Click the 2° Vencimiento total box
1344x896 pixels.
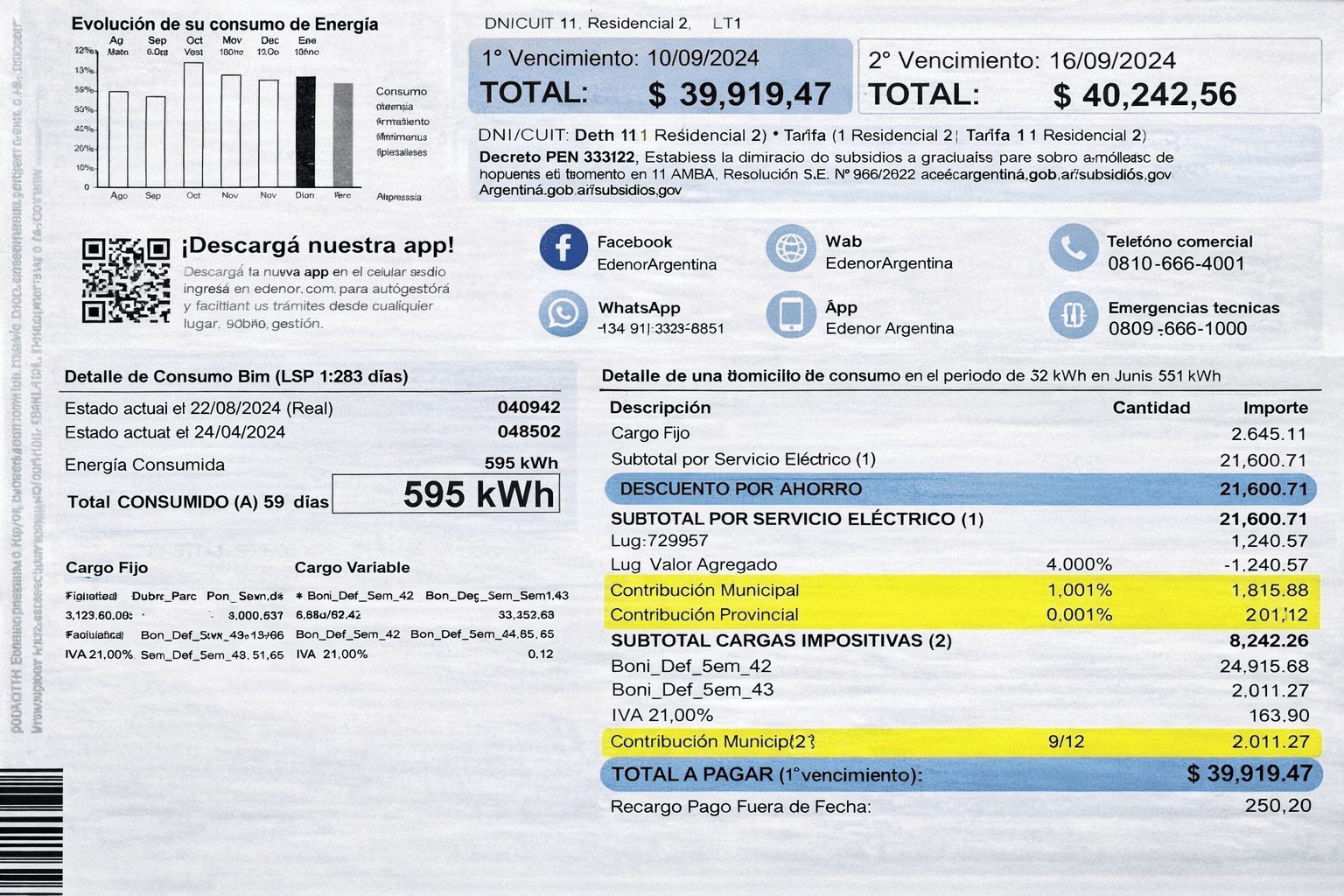click(x=1088, y=77)
